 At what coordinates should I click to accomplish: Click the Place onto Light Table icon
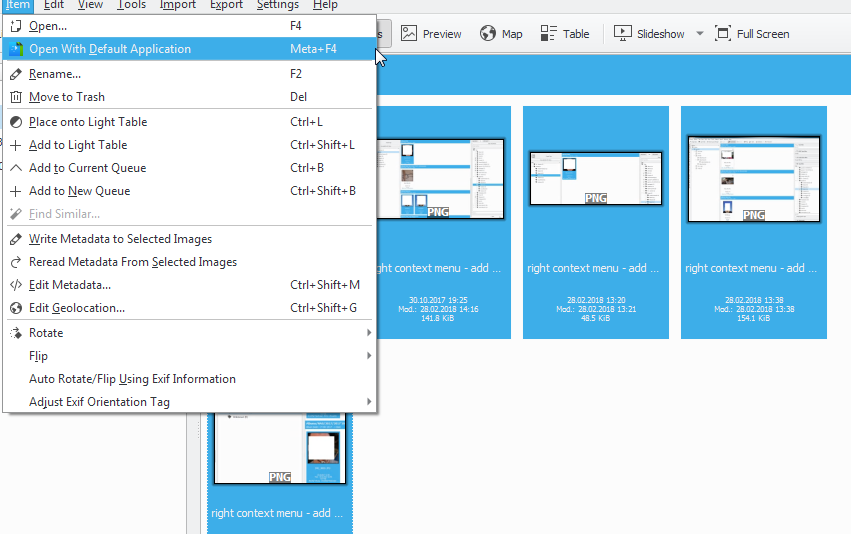point(15,122)
